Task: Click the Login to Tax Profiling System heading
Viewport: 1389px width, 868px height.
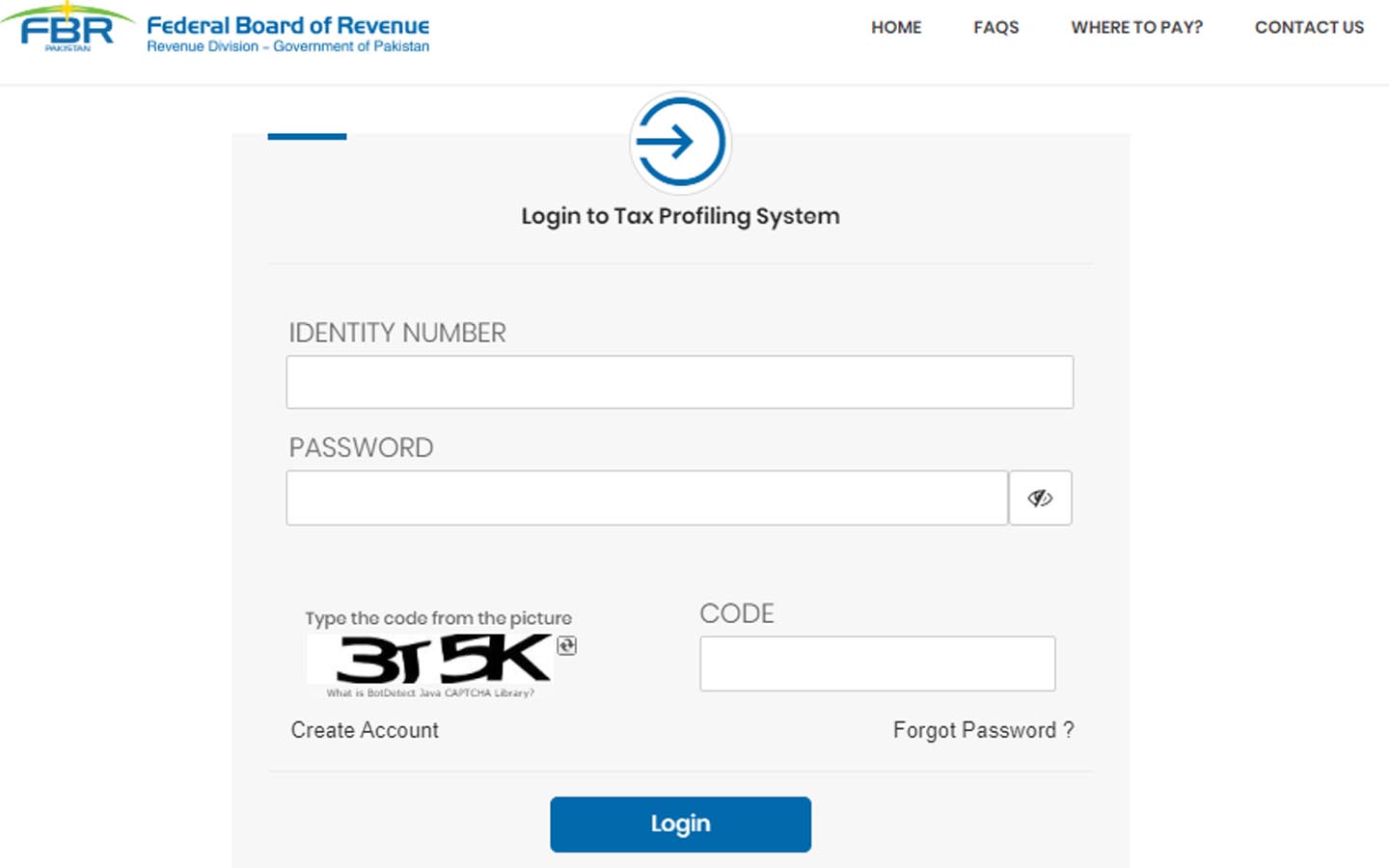Action: click(680, 216)
